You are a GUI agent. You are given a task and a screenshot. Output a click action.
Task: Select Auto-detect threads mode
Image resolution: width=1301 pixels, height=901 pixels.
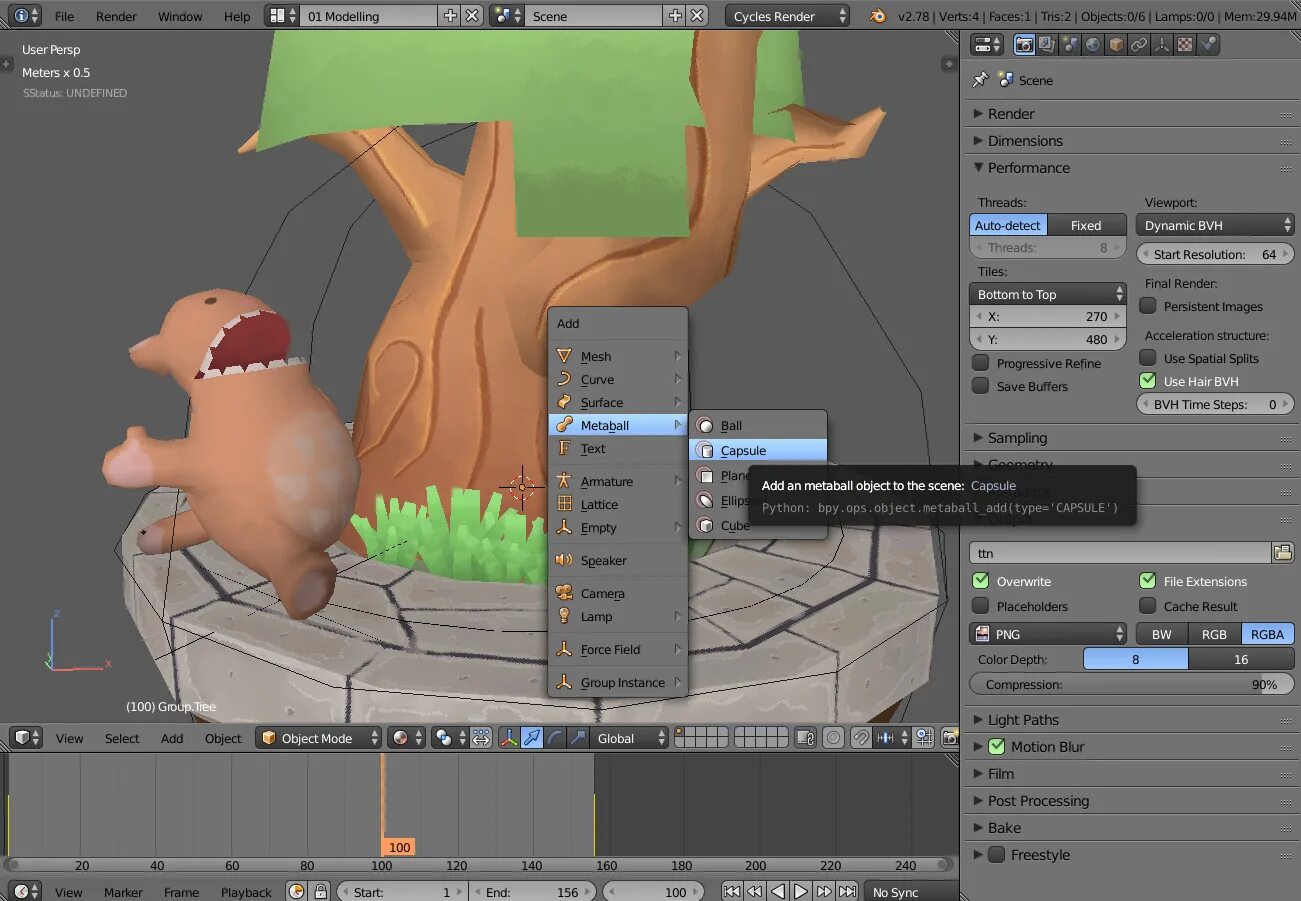click(1008, 225)
